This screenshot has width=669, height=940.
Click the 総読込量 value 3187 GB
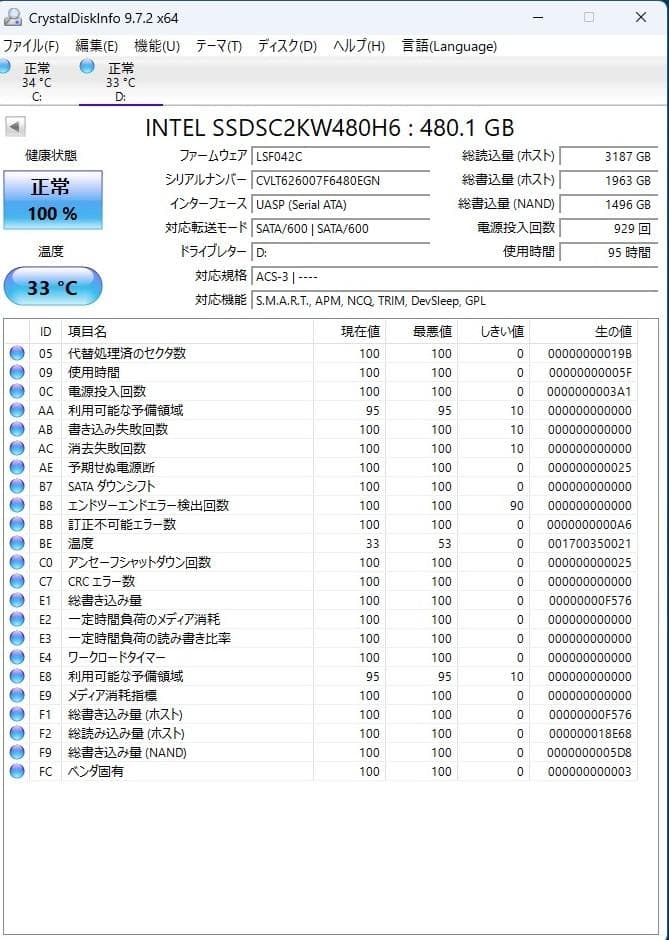[609, 156]
